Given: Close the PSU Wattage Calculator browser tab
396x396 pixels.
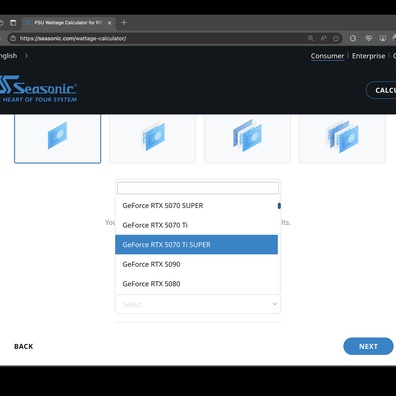Looking at the screenshot, I should click(109, 23).
